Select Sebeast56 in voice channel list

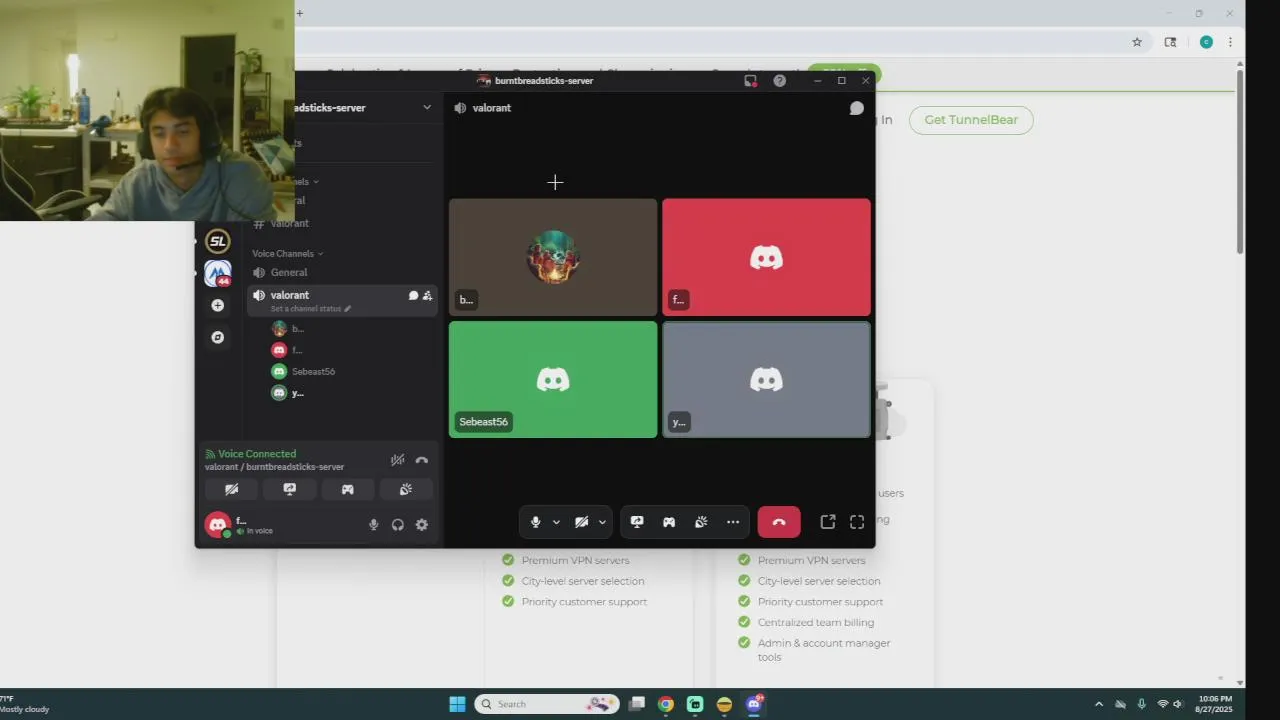[313, 372]
